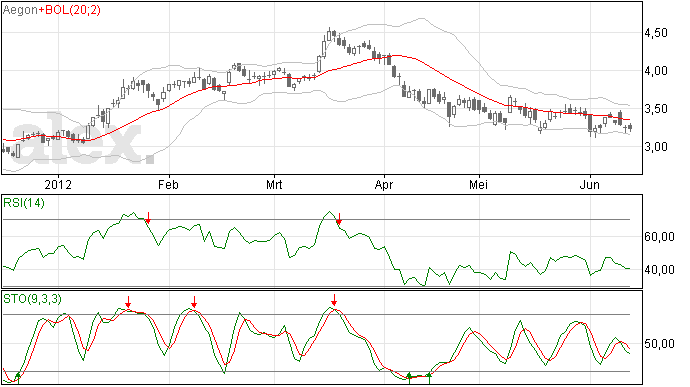Click the first red stochastic sell arrow in January
690x387 pixels.
click(128, 302)
